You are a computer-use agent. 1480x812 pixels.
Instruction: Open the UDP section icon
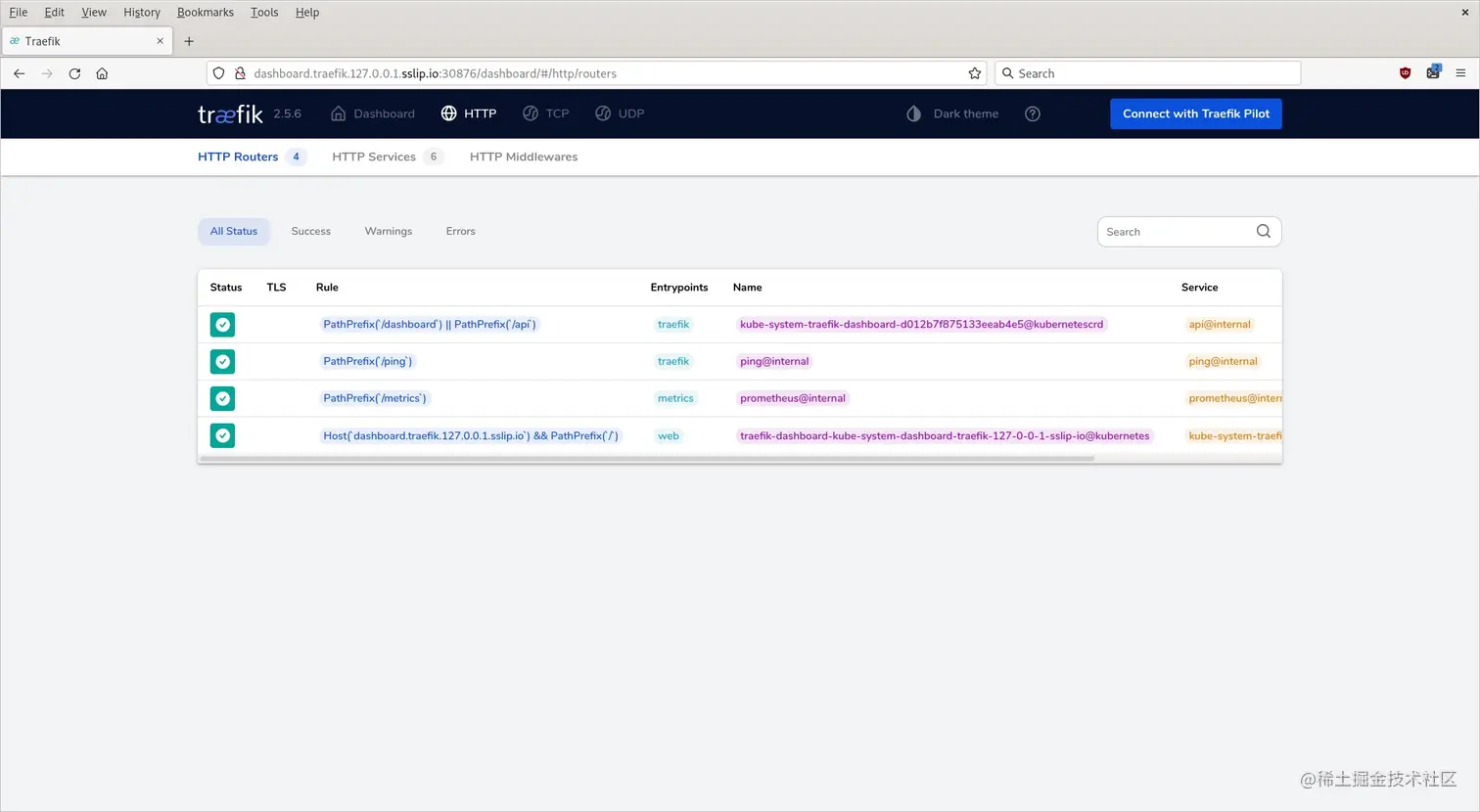pyautogui.click(x=603, y=113)
